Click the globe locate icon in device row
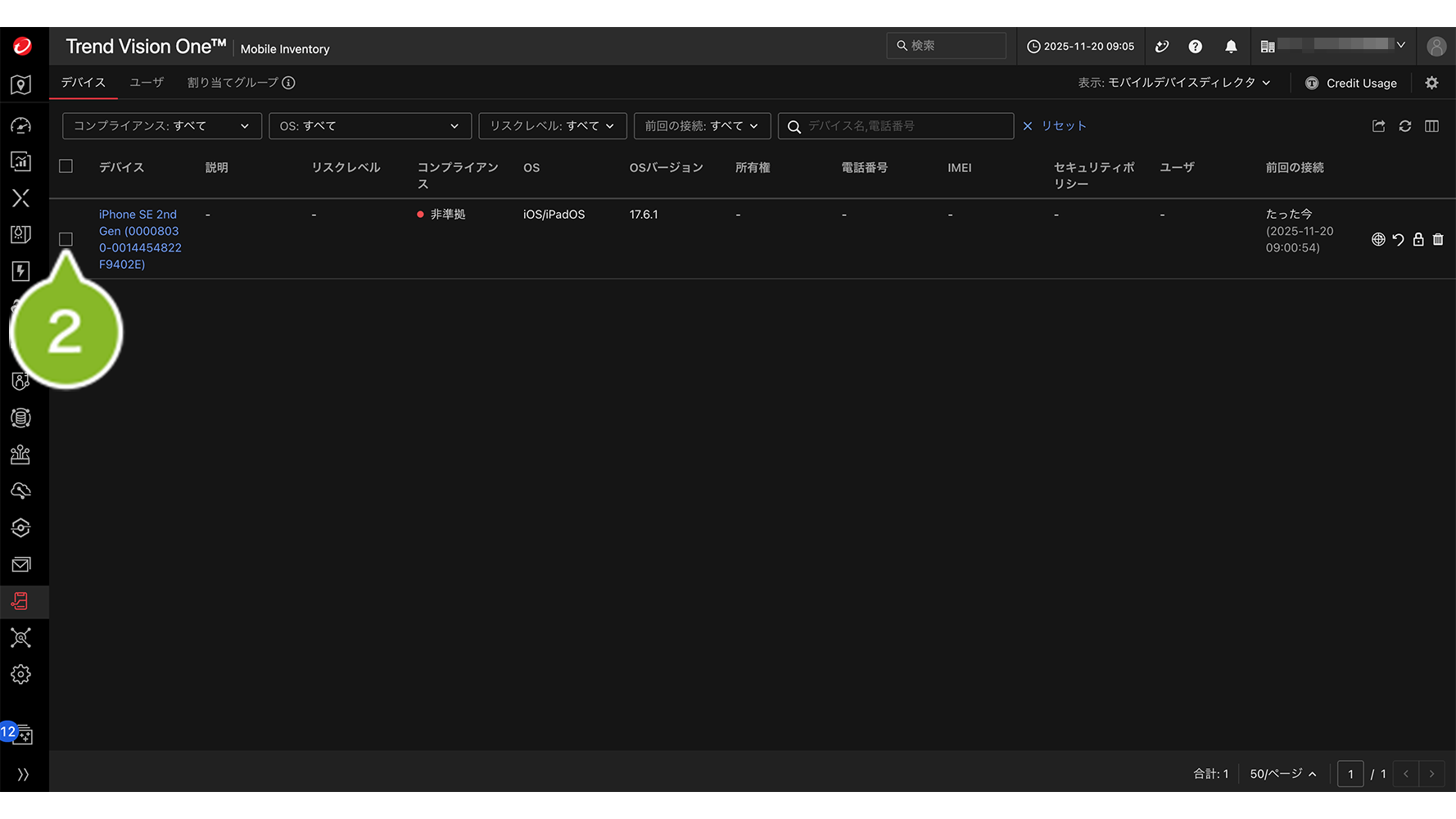This screenshot has height=819, width=1456. 1378,239
